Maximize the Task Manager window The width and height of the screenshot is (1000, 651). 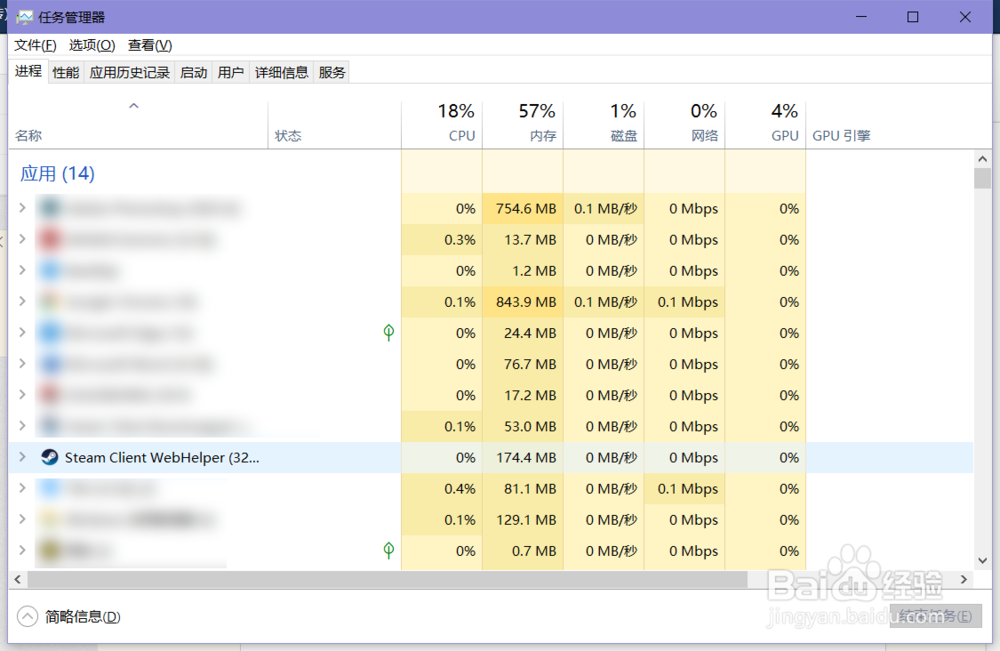point(913,17)
